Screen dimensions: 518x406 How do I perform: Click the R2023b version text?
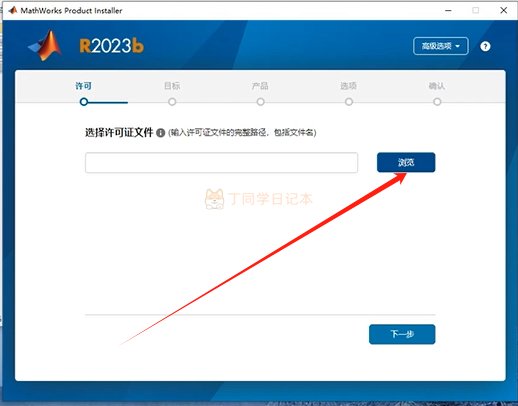click(112, 46)
